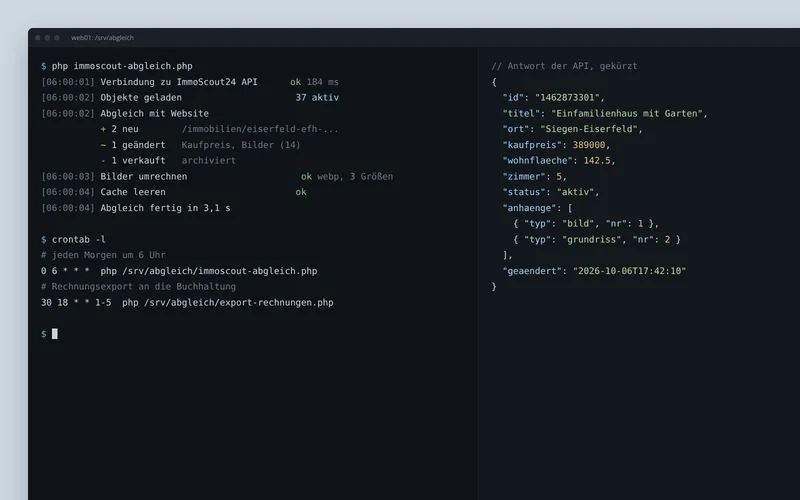Click the timestamp "[06:00:03]"

pyautogui.click(x=68, y=177)
